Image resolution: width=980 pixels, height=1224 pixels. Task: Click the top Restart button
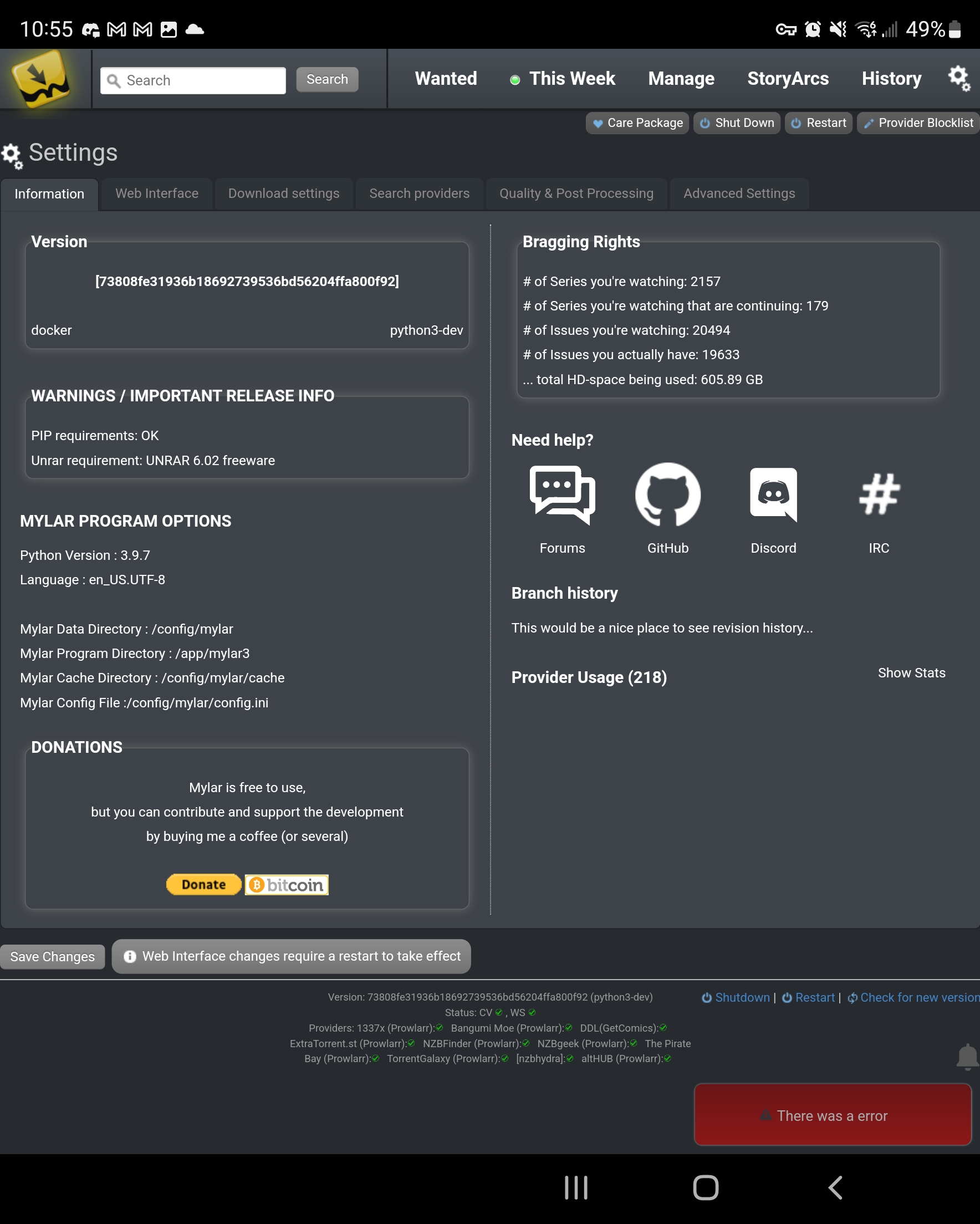pos(818,123)
